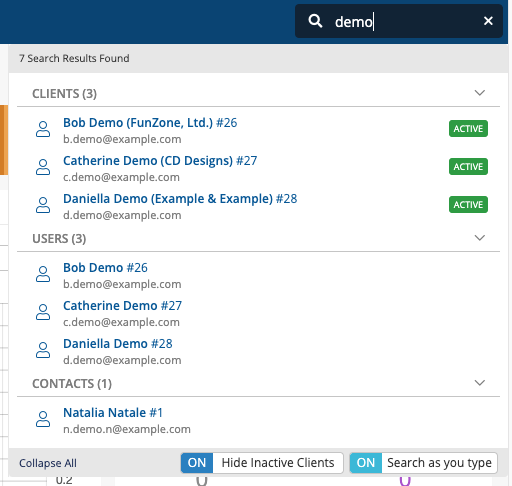Click Collapse All link

click(x=48, y=463)
